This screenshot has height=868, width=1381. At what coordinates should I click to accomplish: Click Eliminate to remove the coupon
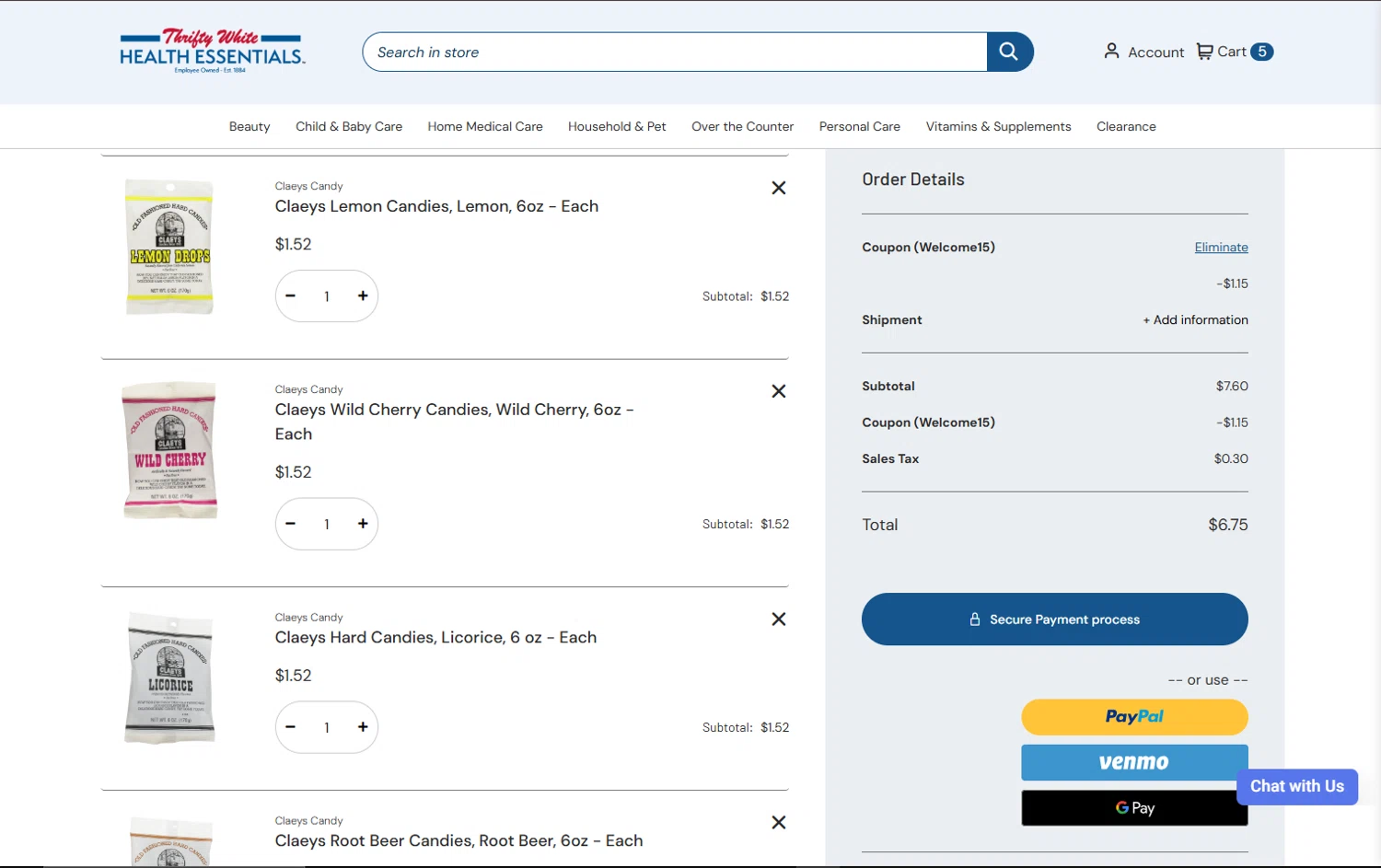[x=1222, y=247]
